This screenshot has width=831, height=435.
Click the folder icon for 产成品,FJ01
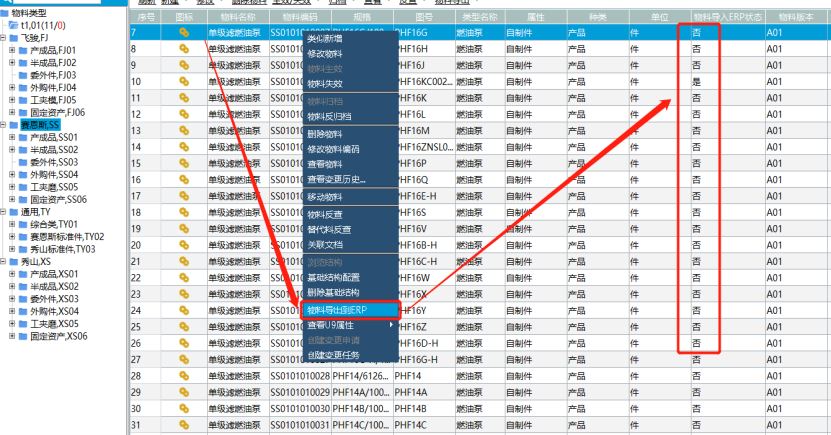tap(24, 50)
